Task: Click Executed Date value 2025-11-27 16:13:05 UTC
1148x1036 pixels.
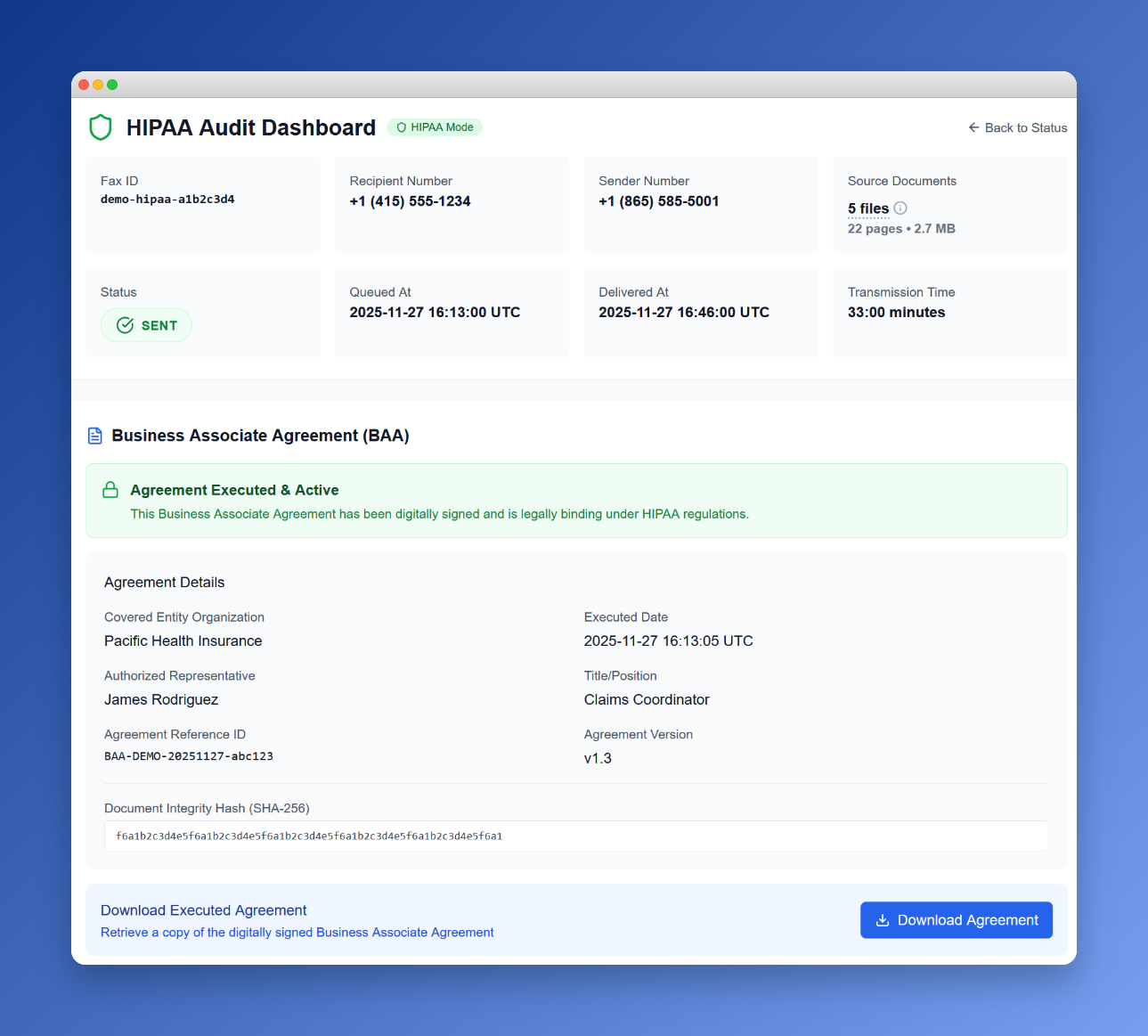Action: [669, 641]
